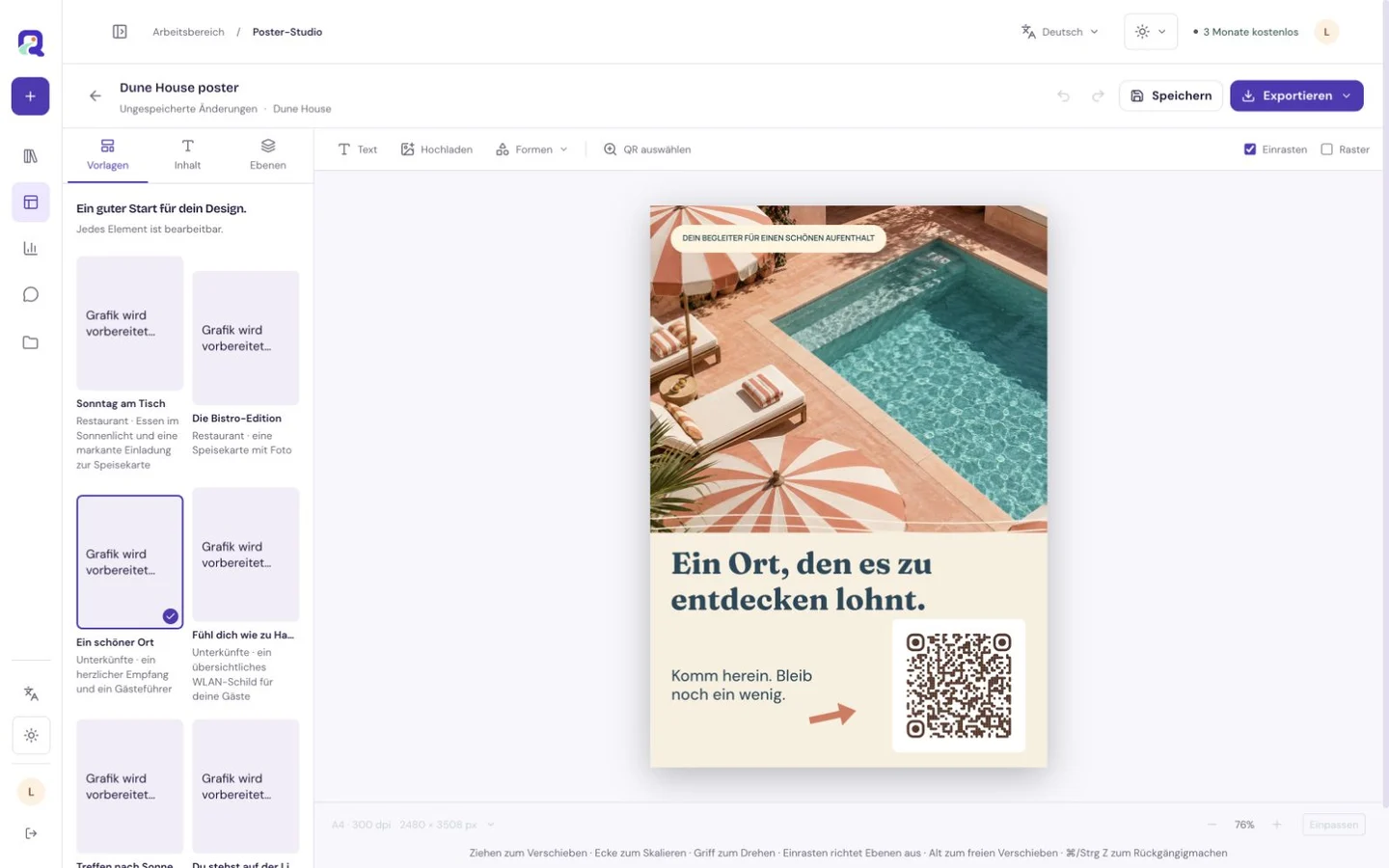Open the chat bubble sidebar icon

pos(30,295)
